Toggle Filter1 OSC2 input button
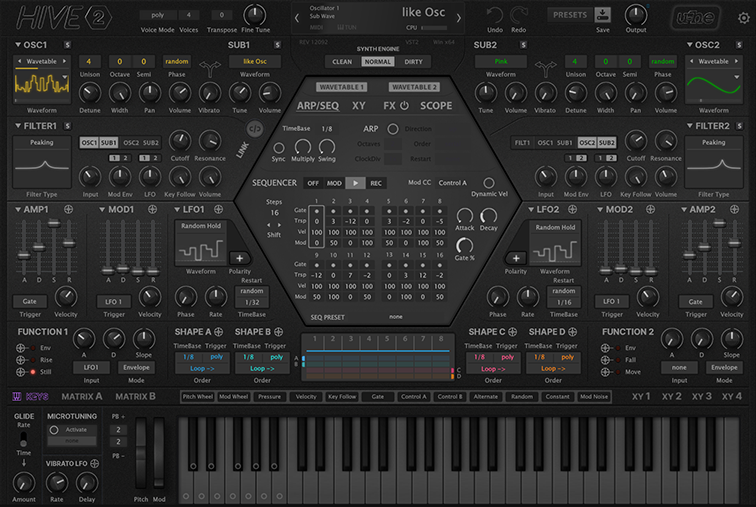This screenshot has height=507, width=756. pyautogui.click(x=131, y=143)
